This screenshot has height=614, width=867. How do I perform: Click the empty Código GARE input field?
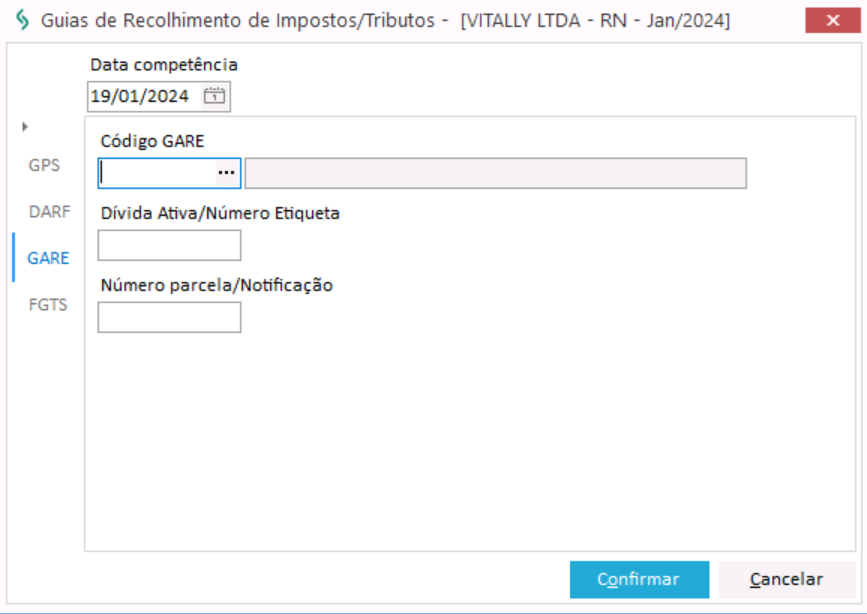155,173
